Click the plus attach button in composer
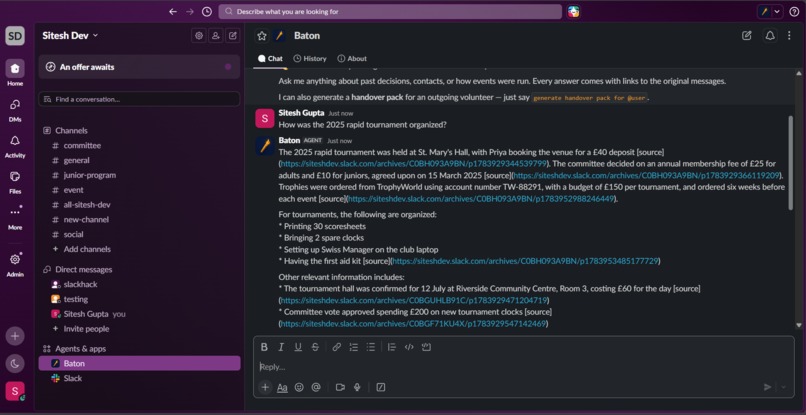Screen dimensions: 806x415 (265, 387)
